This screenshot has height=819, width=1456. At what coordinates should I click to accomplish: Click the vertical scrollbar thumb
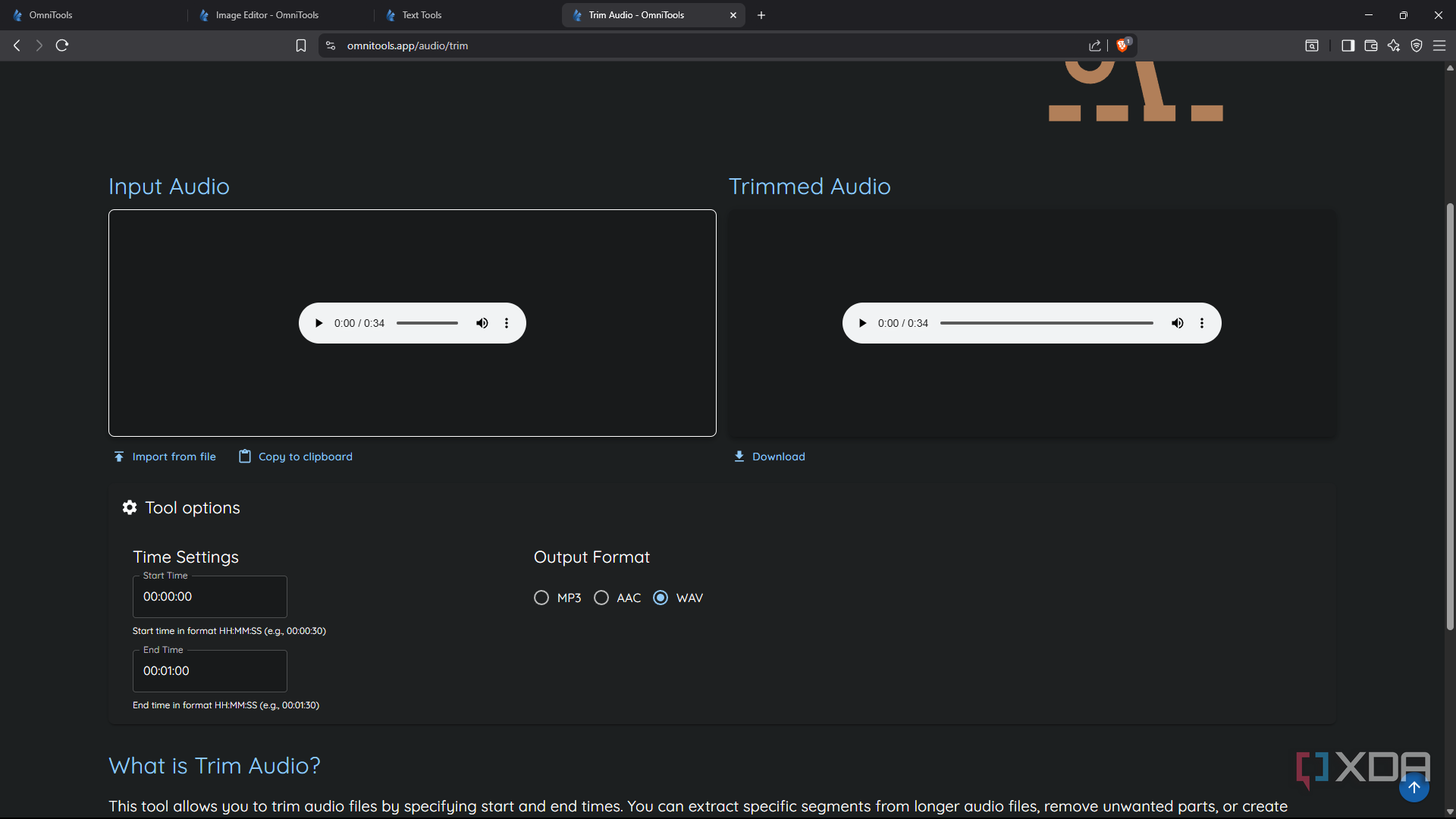click(x=1450, y=416)
